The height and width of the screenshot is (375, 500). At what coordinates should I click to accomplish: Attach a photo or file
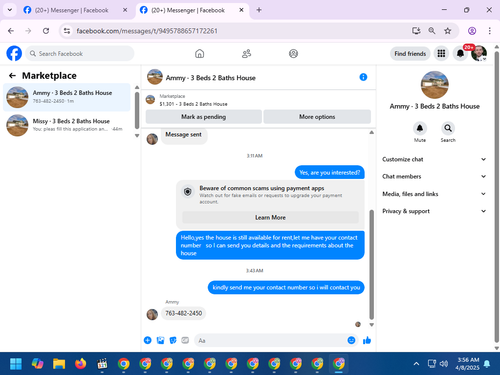tap(160, 340)
